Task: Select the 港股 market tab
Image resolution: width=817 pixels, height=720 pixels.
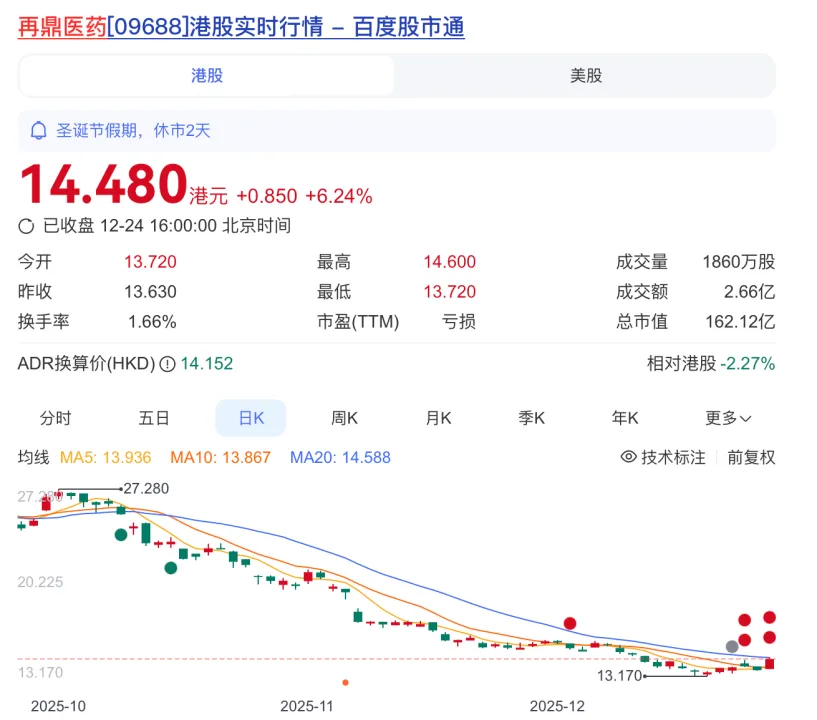Action: [207, 75]
